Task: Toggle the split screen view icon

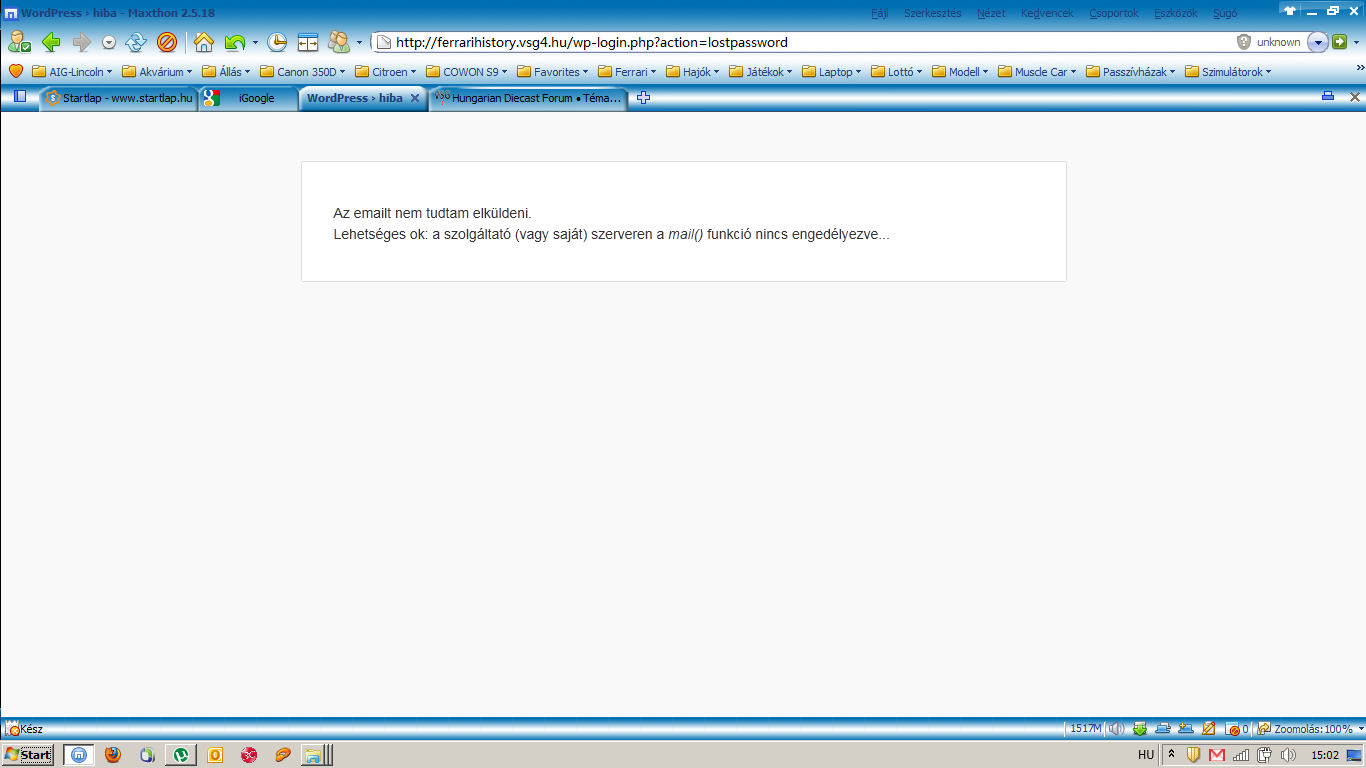Action: coord(308,42)
